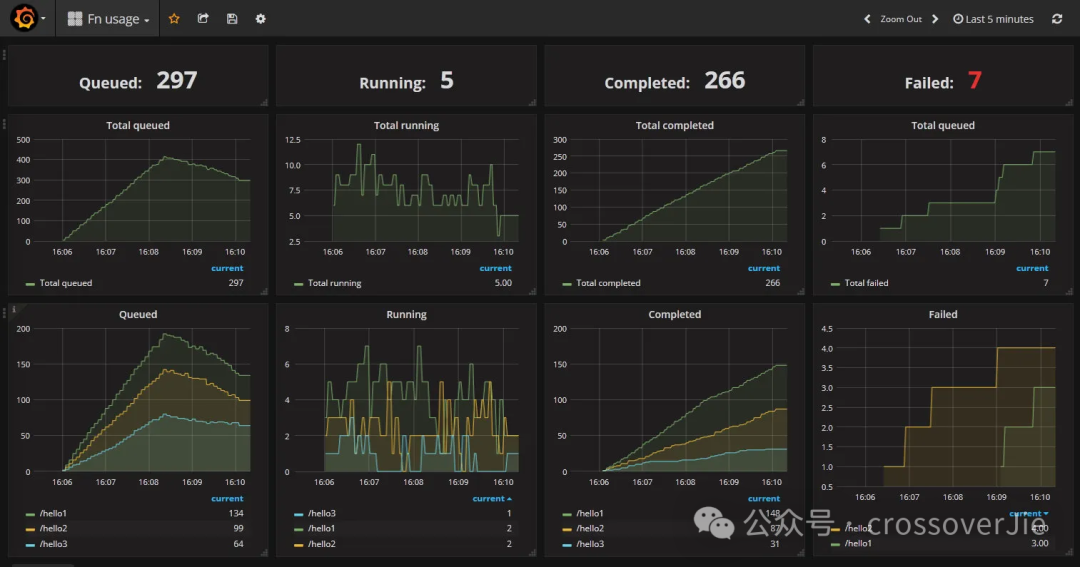1080x567 pixels.
Task: Click the share dashboard icon
Action: coord(203,19)
